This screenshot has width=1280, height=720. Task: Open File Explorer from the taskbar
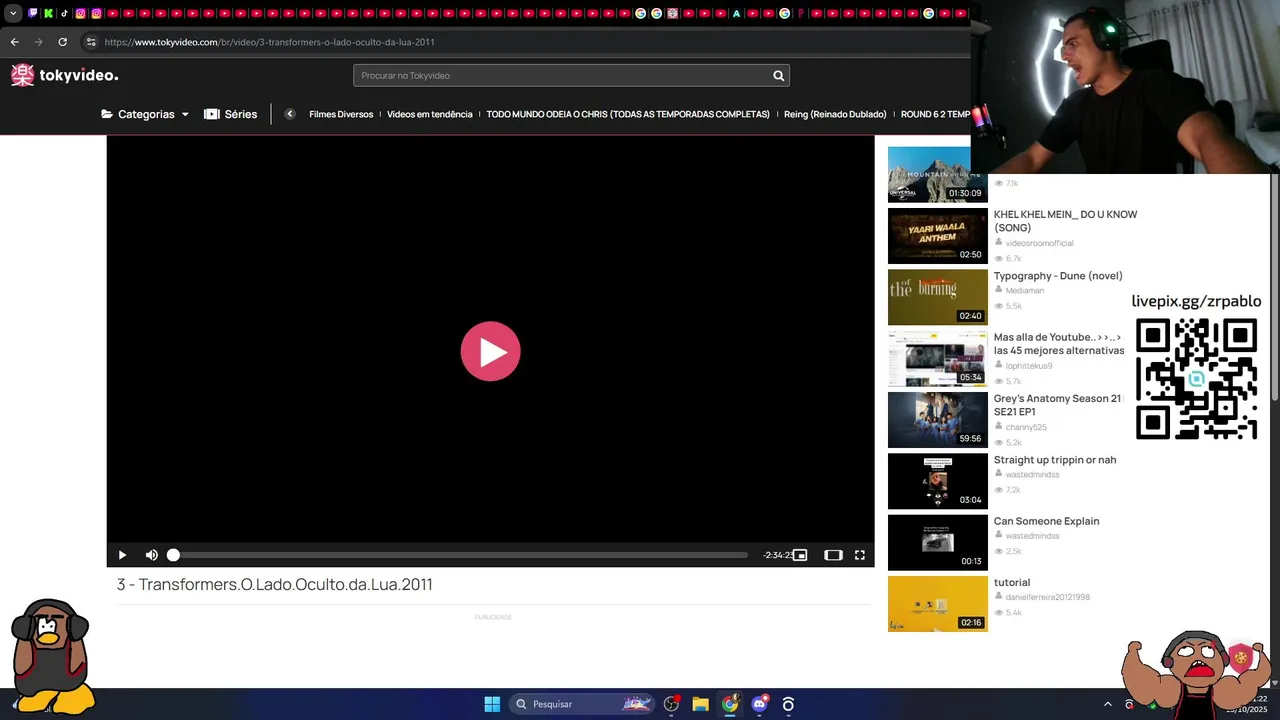pyautogui.click(x=700, y=704)
